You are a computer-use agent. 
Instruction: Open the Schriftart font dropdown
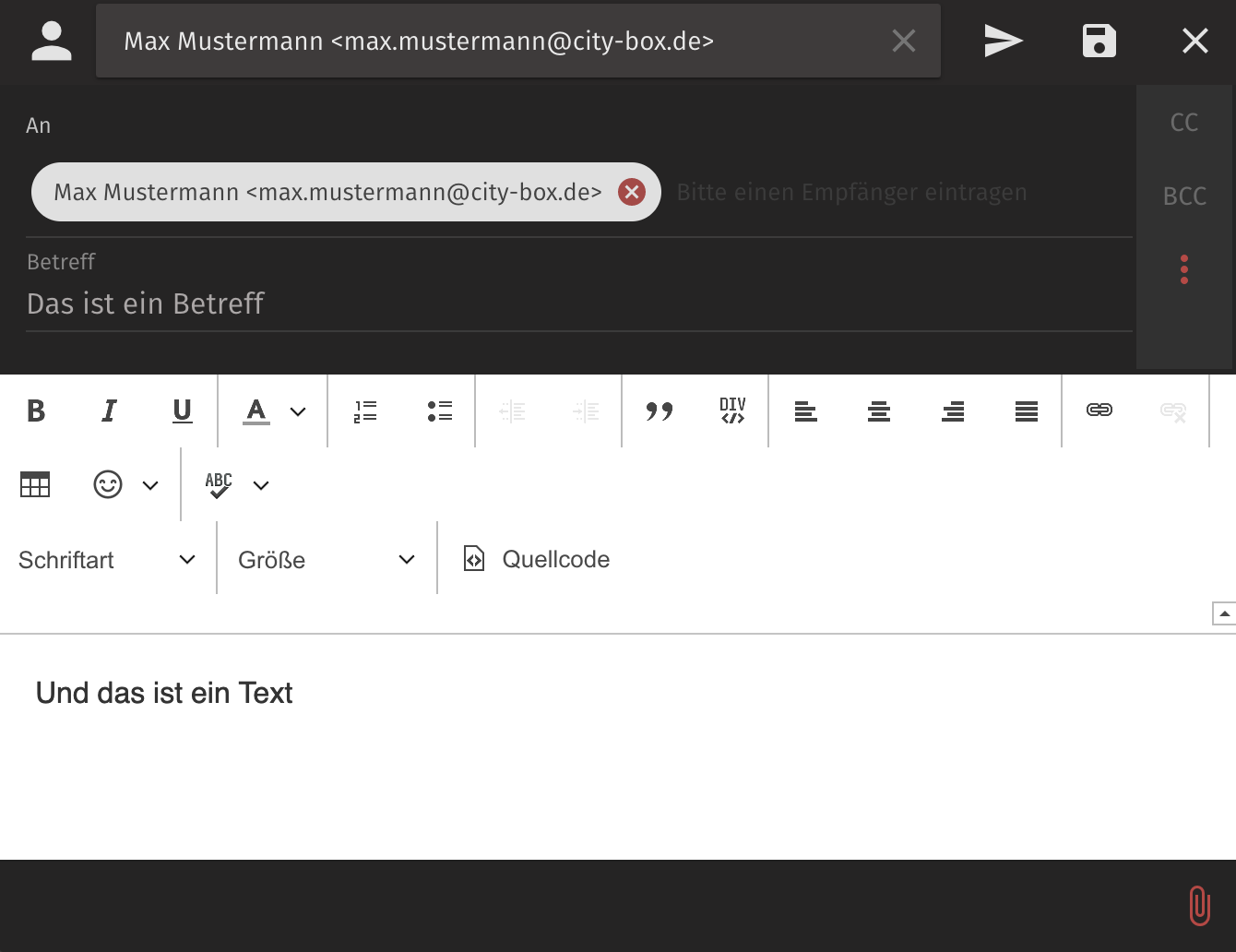click(107, 560)
